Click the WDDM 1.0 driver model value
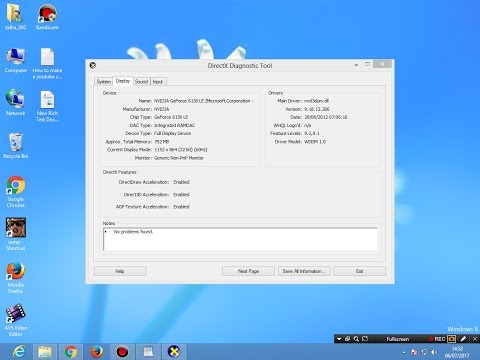This screenshot has height=360, width=480. pyautogui.click(x=315, y=142)
